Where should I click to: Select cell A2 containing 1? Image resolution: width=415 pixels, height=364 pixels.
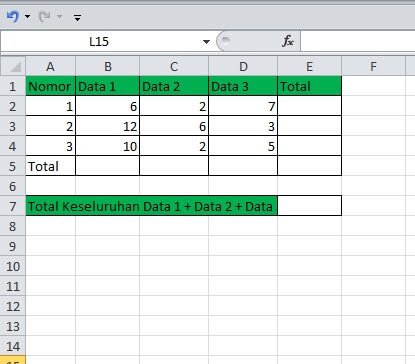pos(51,106)
